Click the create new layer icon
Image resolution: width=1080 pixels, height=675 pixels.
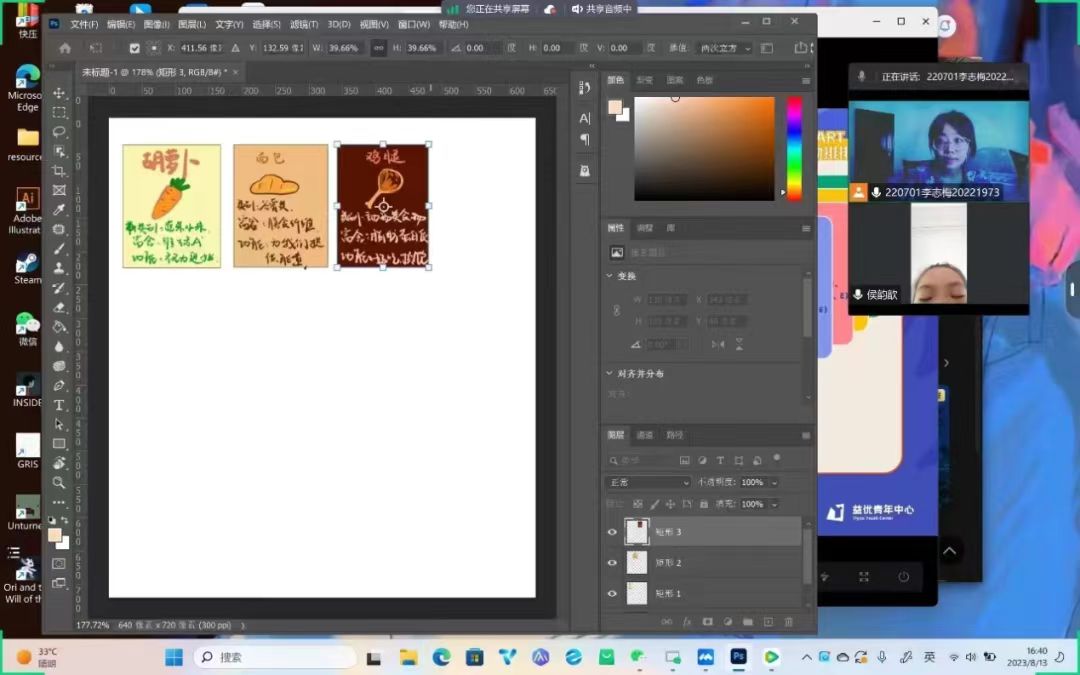tap(768, 622)
